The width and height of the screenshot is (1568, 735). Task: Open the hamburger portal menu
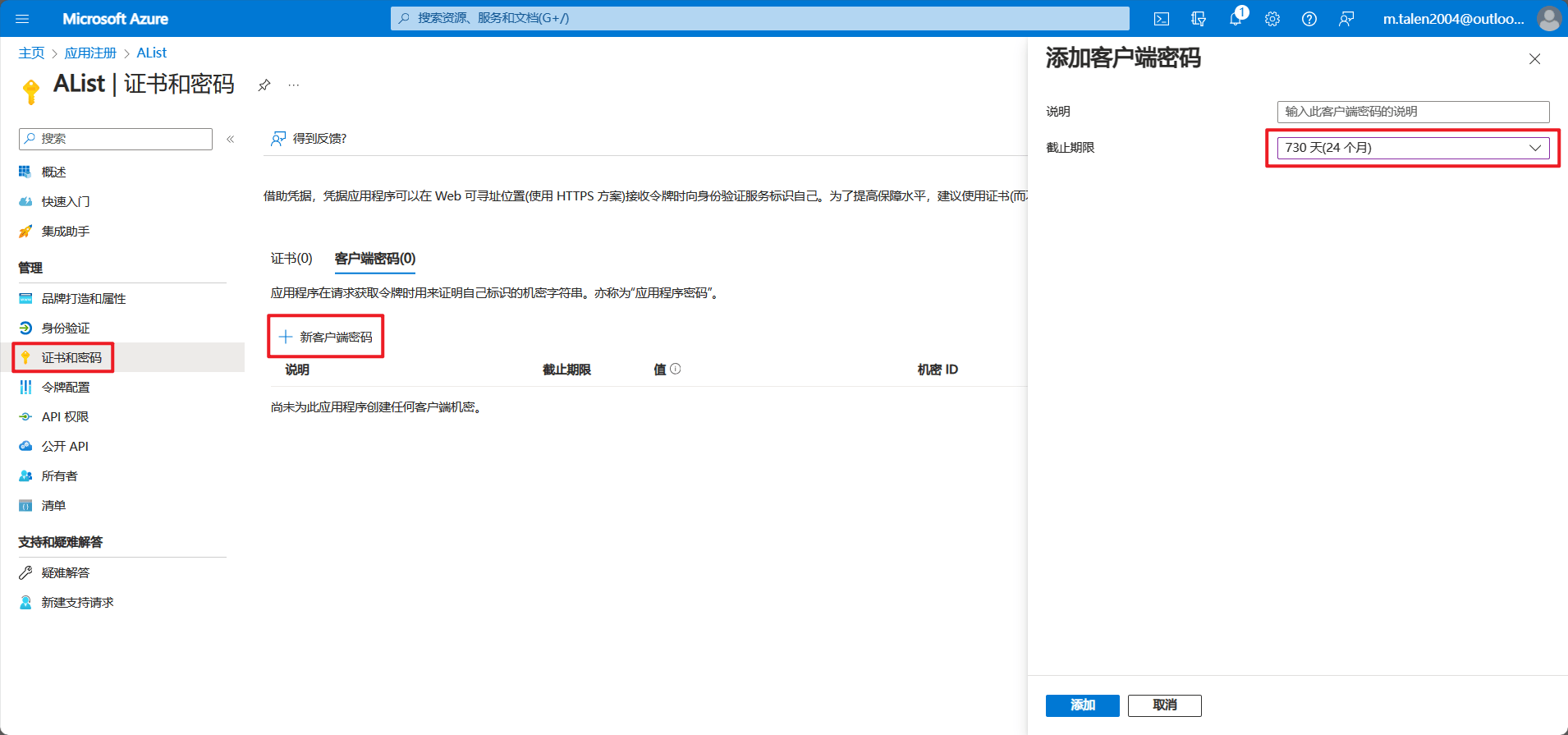click(22, 19)
